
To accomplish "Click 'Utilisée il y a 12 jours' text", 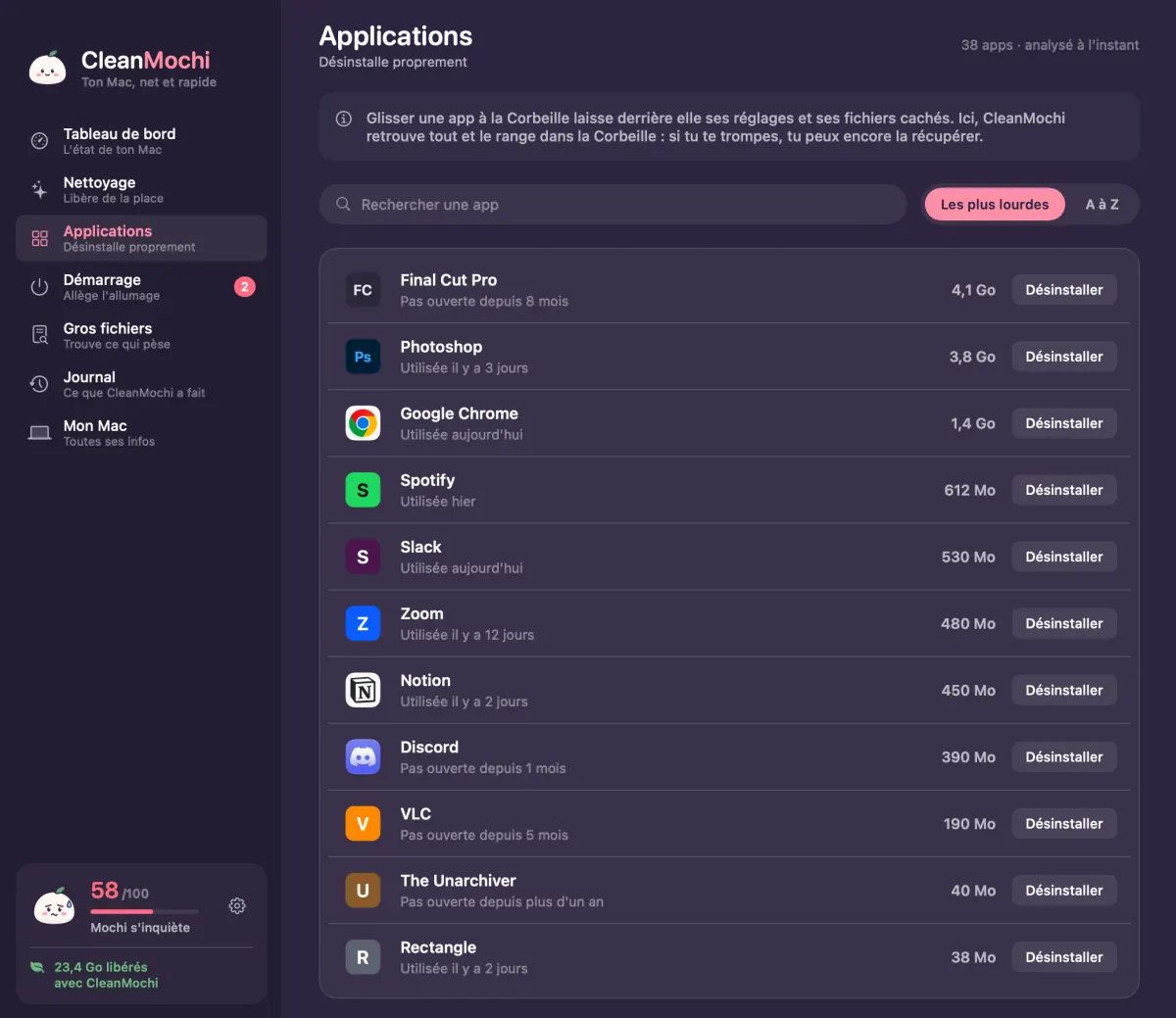I will [467, 635].
